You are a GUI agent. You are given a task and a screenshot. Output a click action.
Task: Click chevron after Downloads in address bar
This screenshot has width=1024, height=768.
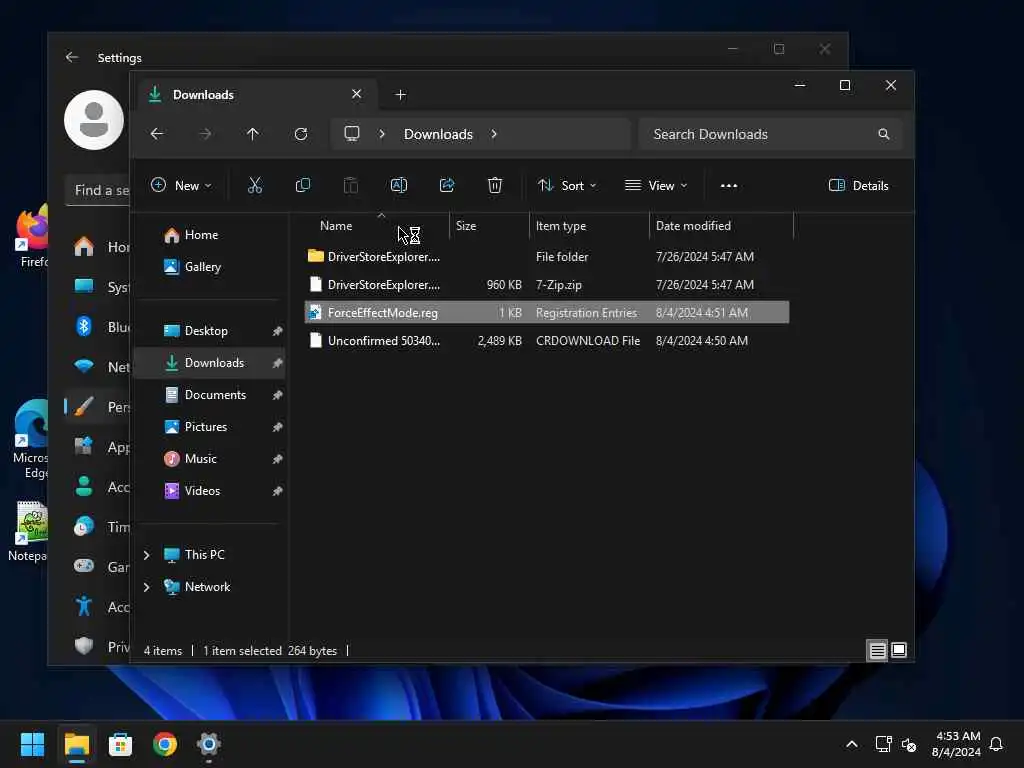[x=494, y=134]
